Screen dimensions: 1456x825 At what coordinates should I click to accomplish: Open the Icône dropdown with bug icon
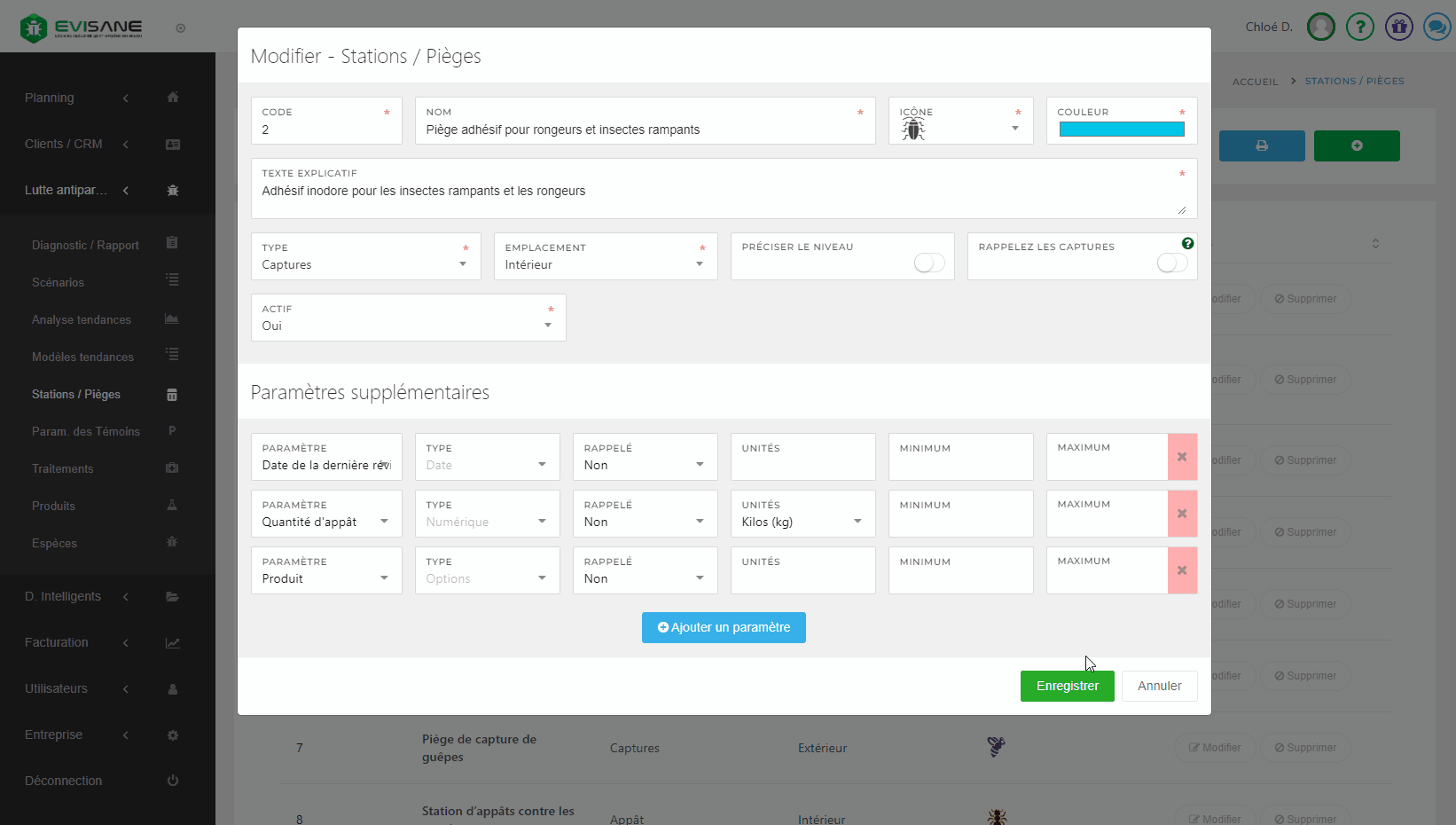(x=960, y=130)
